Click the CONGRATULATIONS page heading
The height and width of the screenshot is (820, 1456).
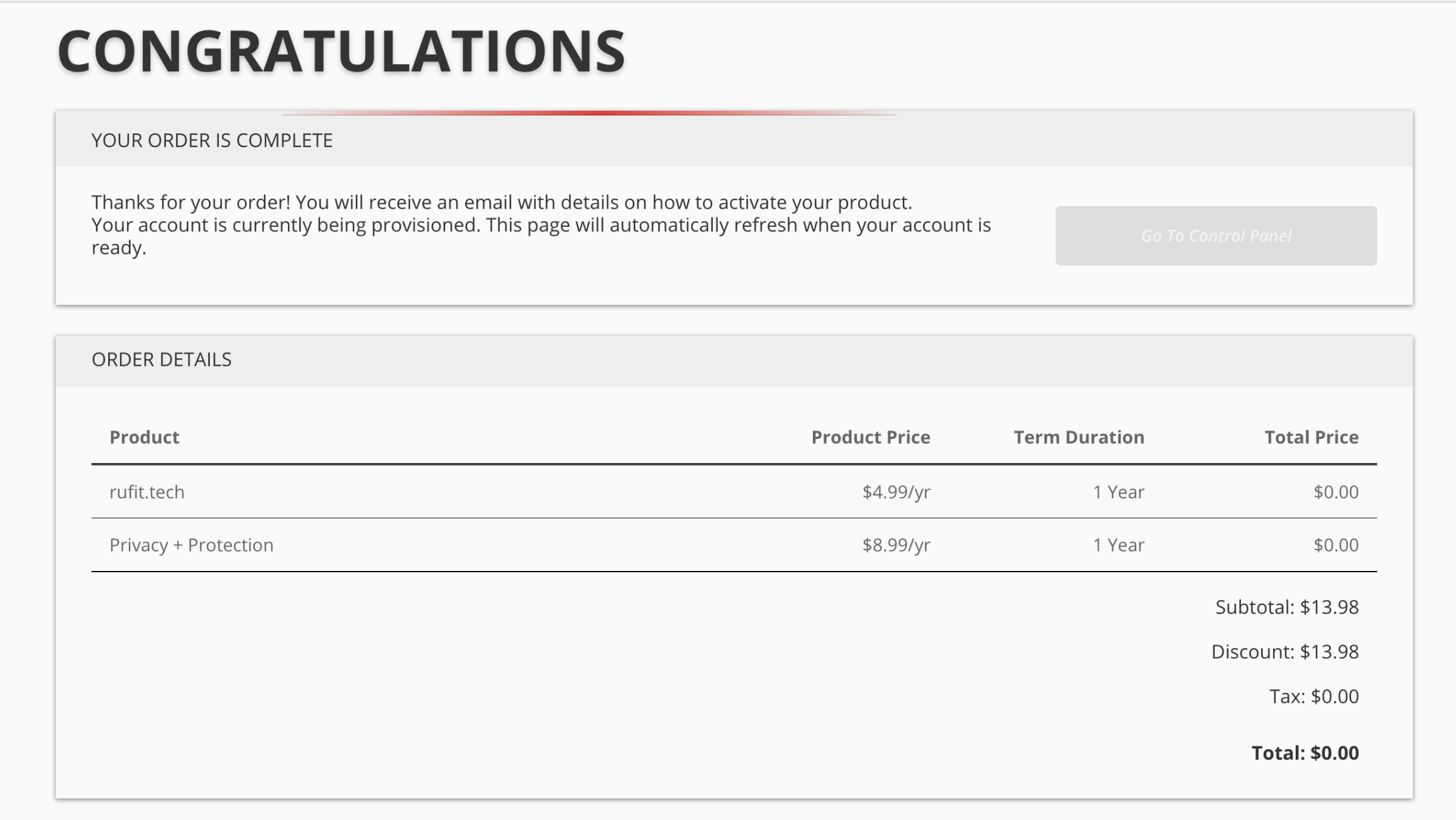click(341, 52)
